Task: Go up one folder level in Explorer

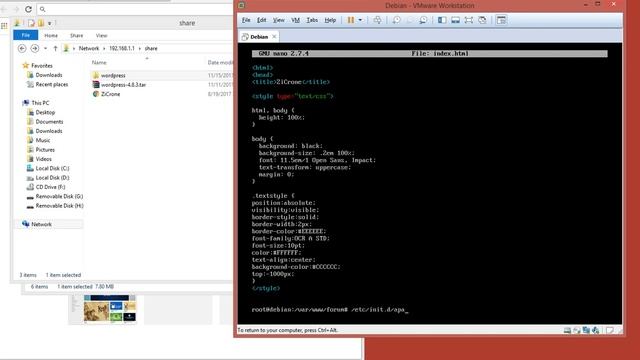Action: pyautogui.click(x=56, y=49)
